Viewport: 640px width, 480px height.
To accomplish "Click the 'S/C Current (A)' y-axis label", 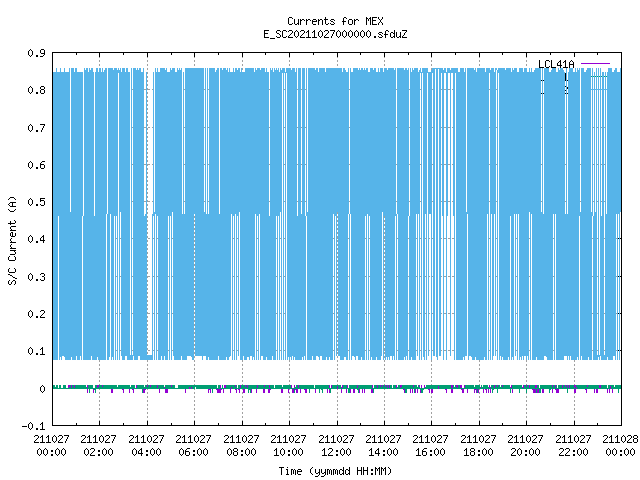I will coord(12,241).
